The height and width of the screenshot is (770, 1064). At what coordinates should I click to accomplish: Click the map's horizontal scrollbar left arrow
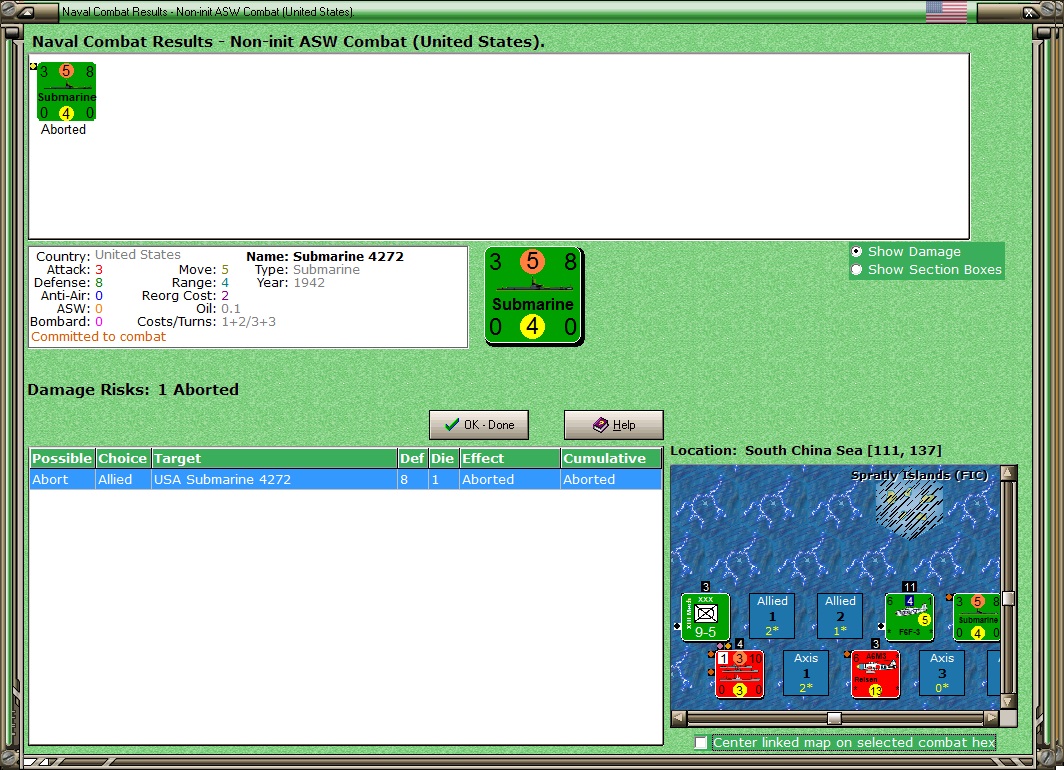(x=679, y=718)
